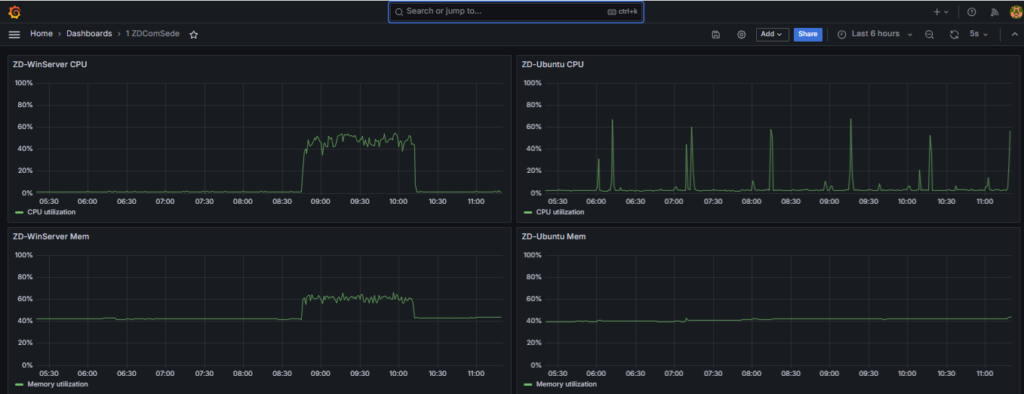Click green series color in ZD-WinServer Mem legend
1024x394 pixels.
click(19, 385)
